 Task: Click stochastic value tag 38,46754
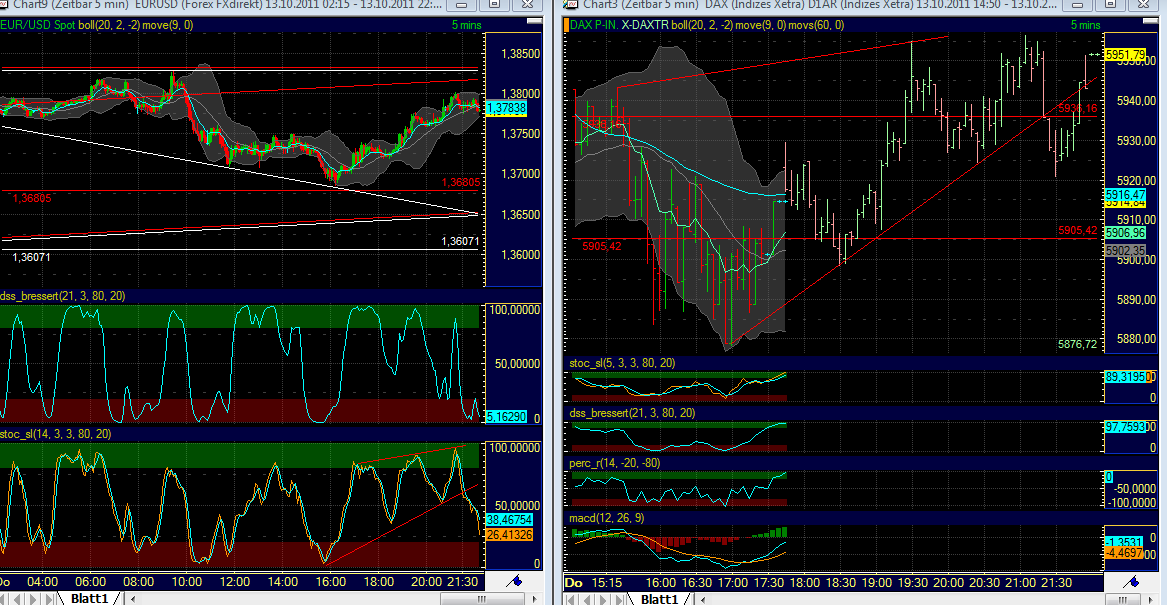tap(509, 519)
